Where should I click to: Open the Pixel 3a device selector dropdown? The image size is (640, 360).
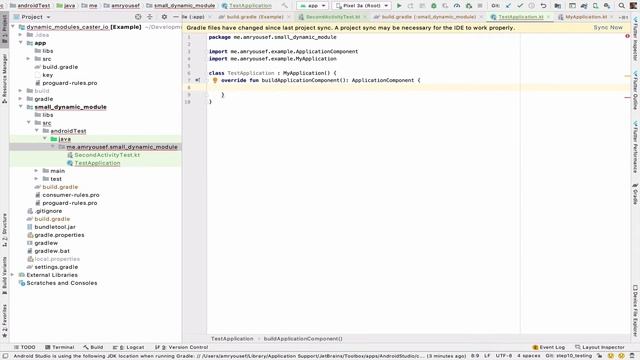click(x=362, y=6)
